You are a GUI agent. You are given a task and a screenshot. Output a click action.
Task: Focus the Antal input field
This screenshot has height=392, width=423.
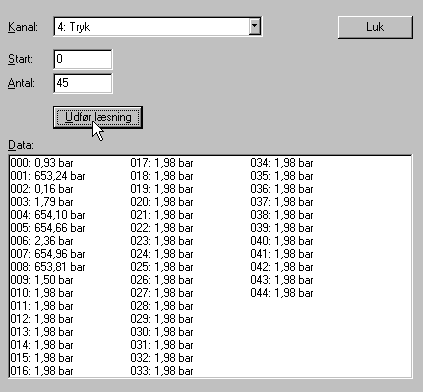coord(83,83)
